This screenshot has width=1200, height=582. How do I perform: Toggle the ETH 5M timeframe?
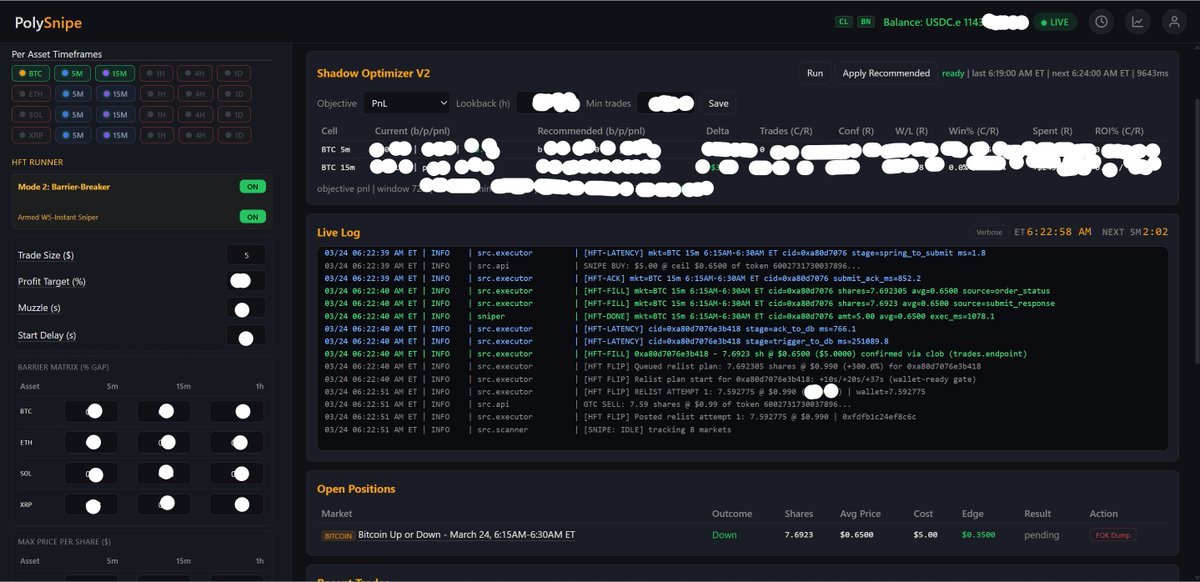pyautogui.click(x=74, y=93)
